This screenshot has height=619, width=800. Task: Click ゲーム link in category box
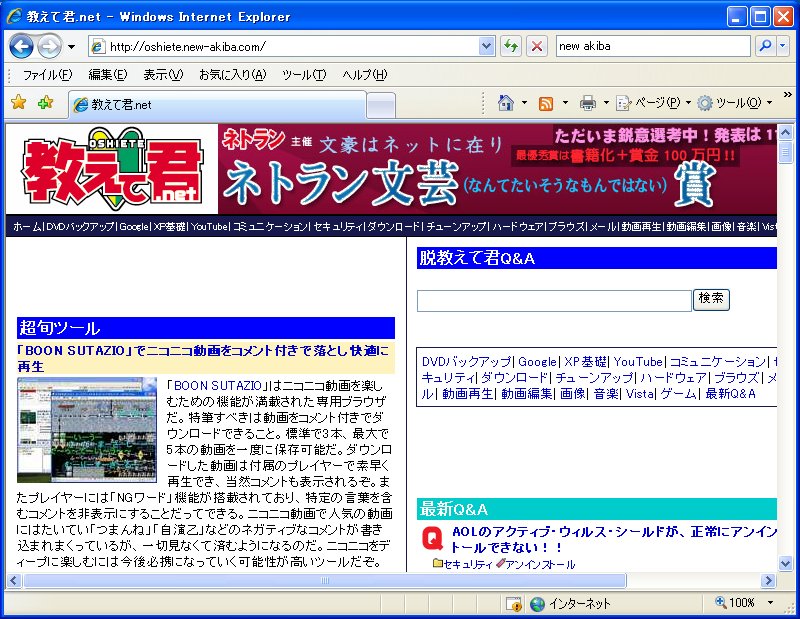pos(679,393)
